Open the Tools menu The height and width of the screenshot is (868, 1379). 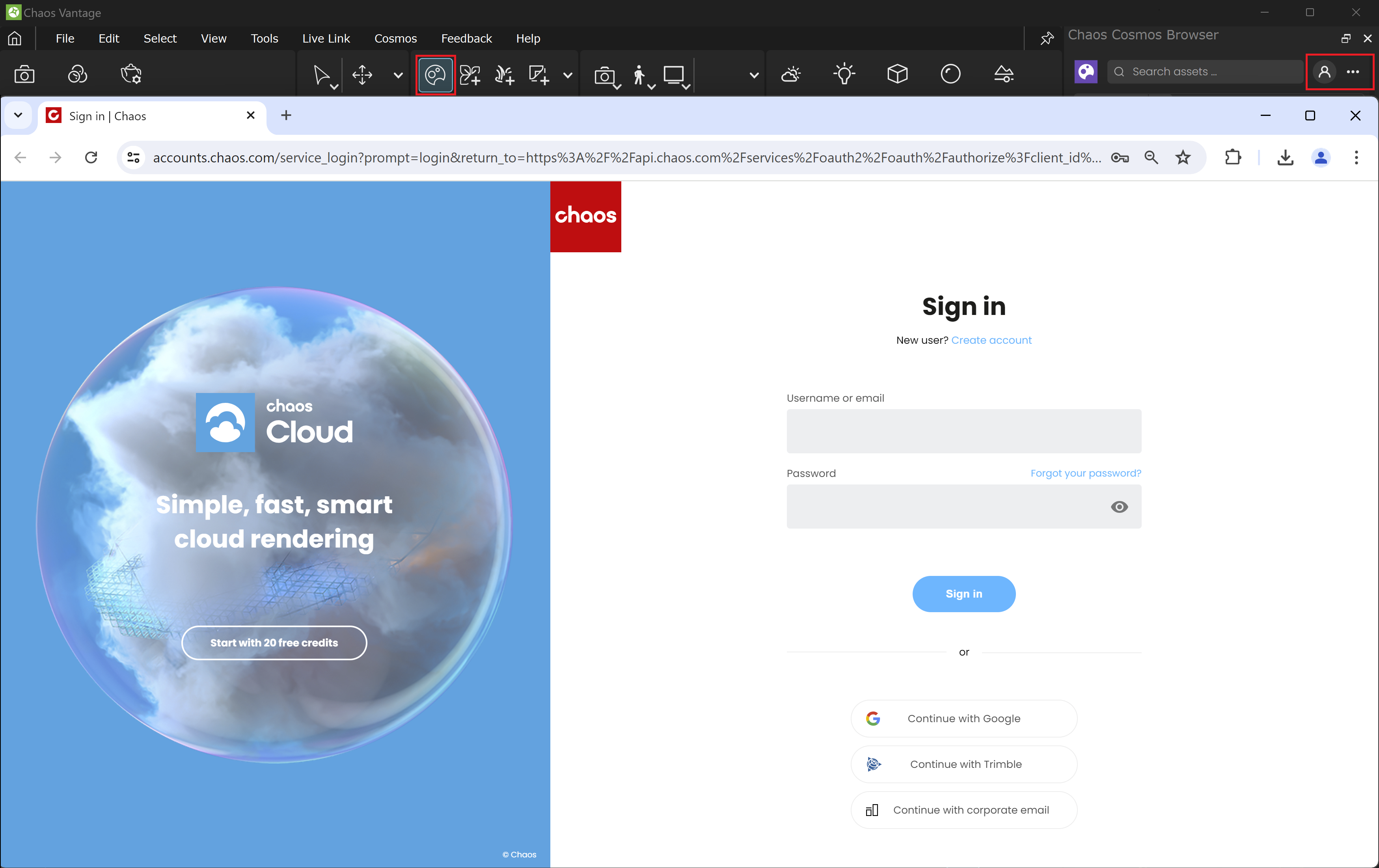264,38
